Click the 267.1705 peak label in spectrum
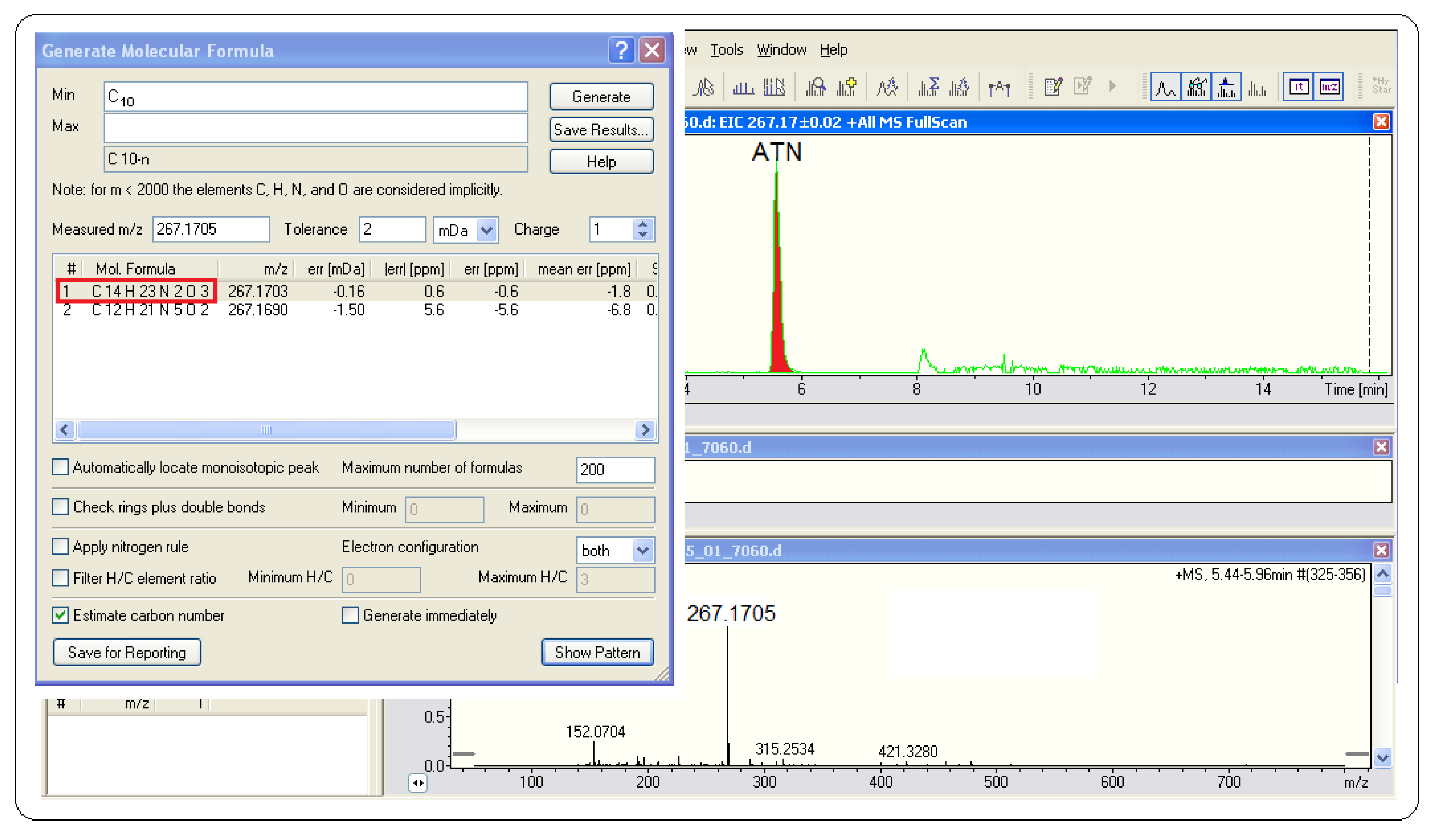The width and height of the screenshot is (1439, 840). pyautogui.click(x=731, y=613)
